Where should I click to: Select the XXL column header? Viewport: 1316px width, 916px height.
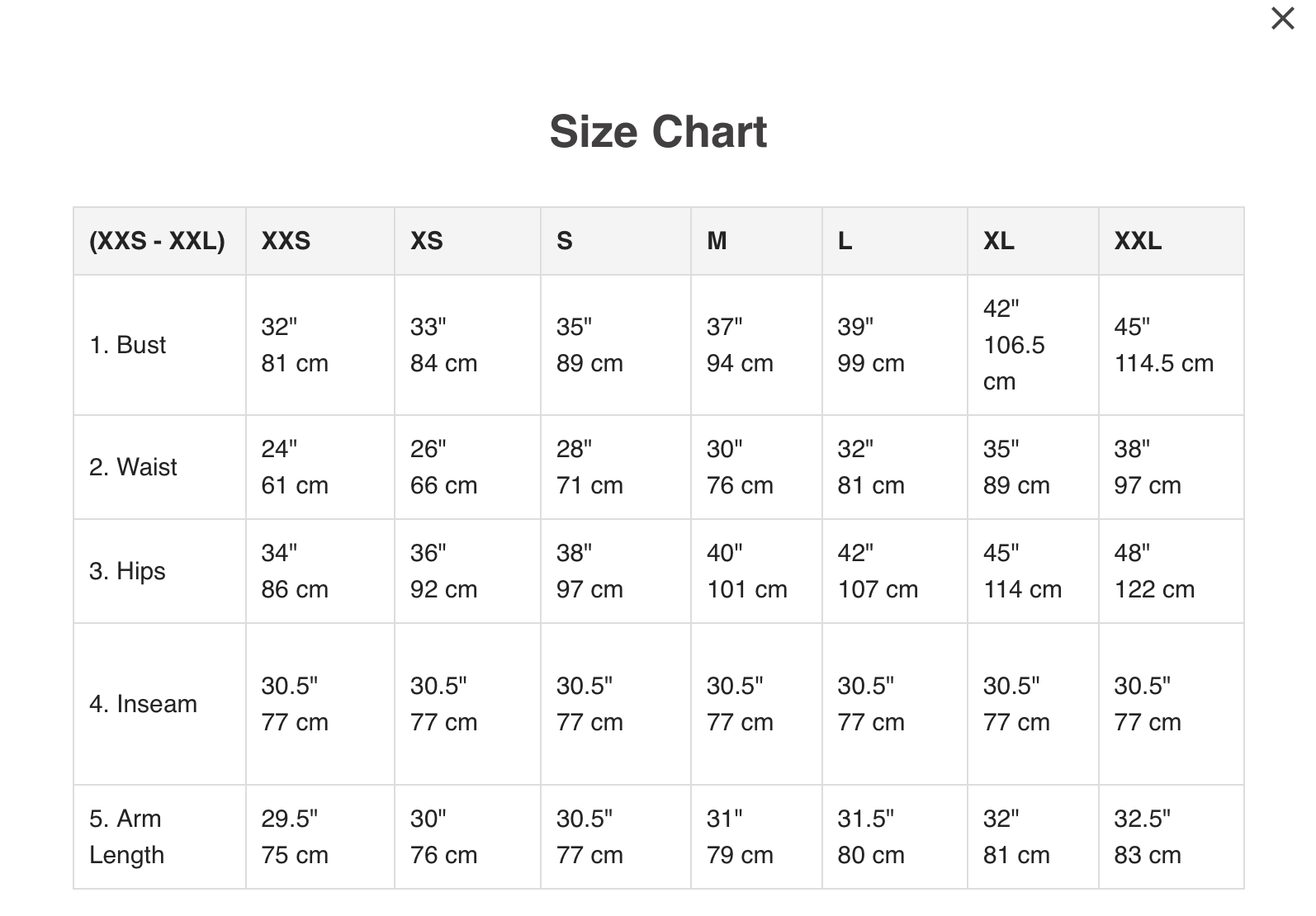tap(1138, 241)
